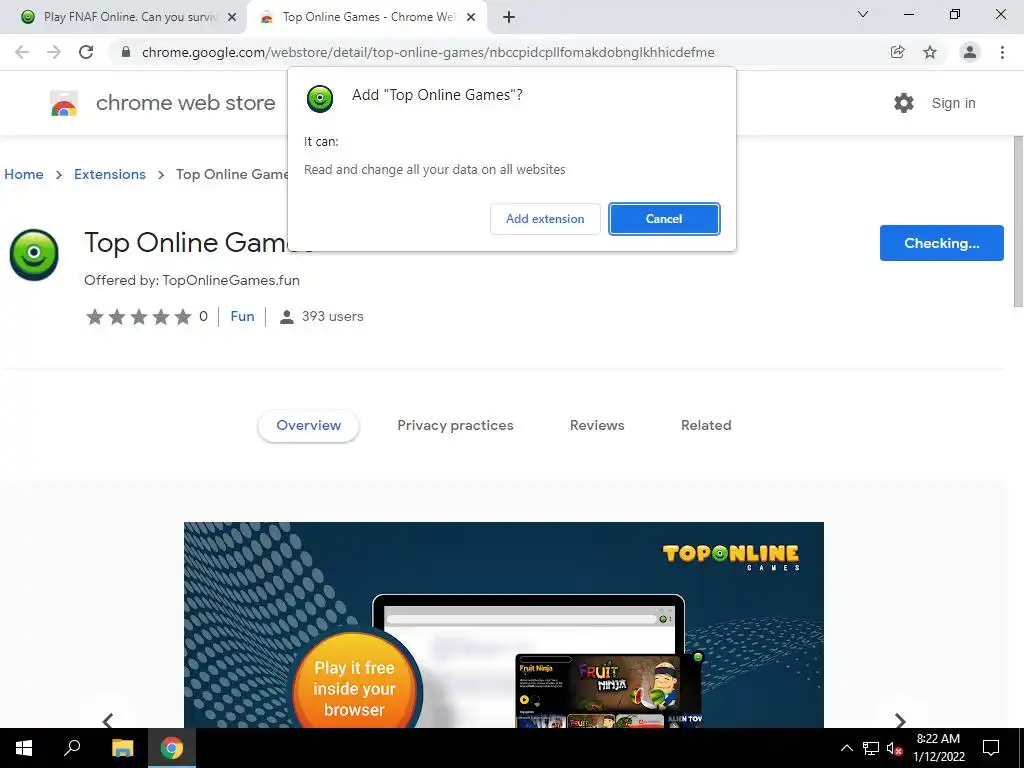The height and width of the screenshot is (768, 1024).
Task: Cancel the Top Online Games install dialog
Action: (x=664, y=219)
